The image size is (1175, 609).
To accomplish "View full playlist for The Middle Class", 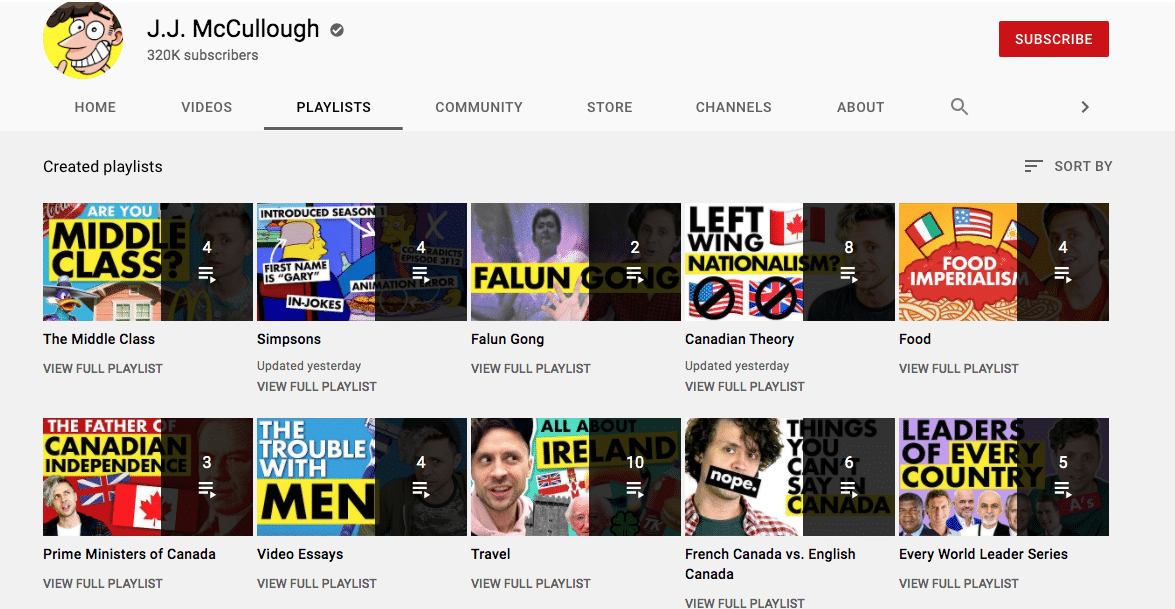I will pyautogui.click(x=103, y=369).
